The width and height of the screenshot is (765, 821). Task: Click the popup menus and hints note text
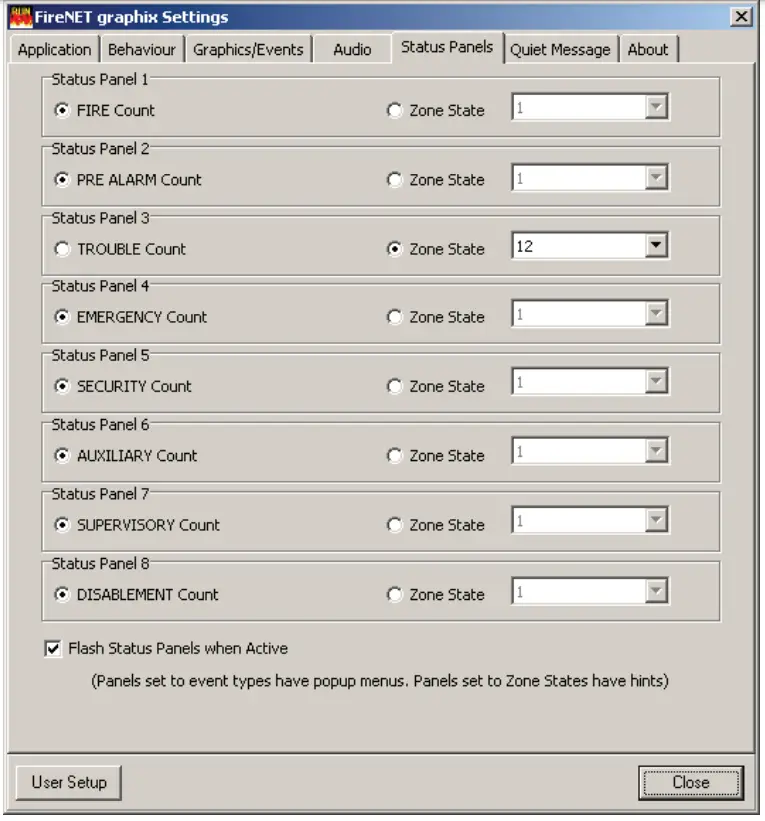(x=380, y=681)
